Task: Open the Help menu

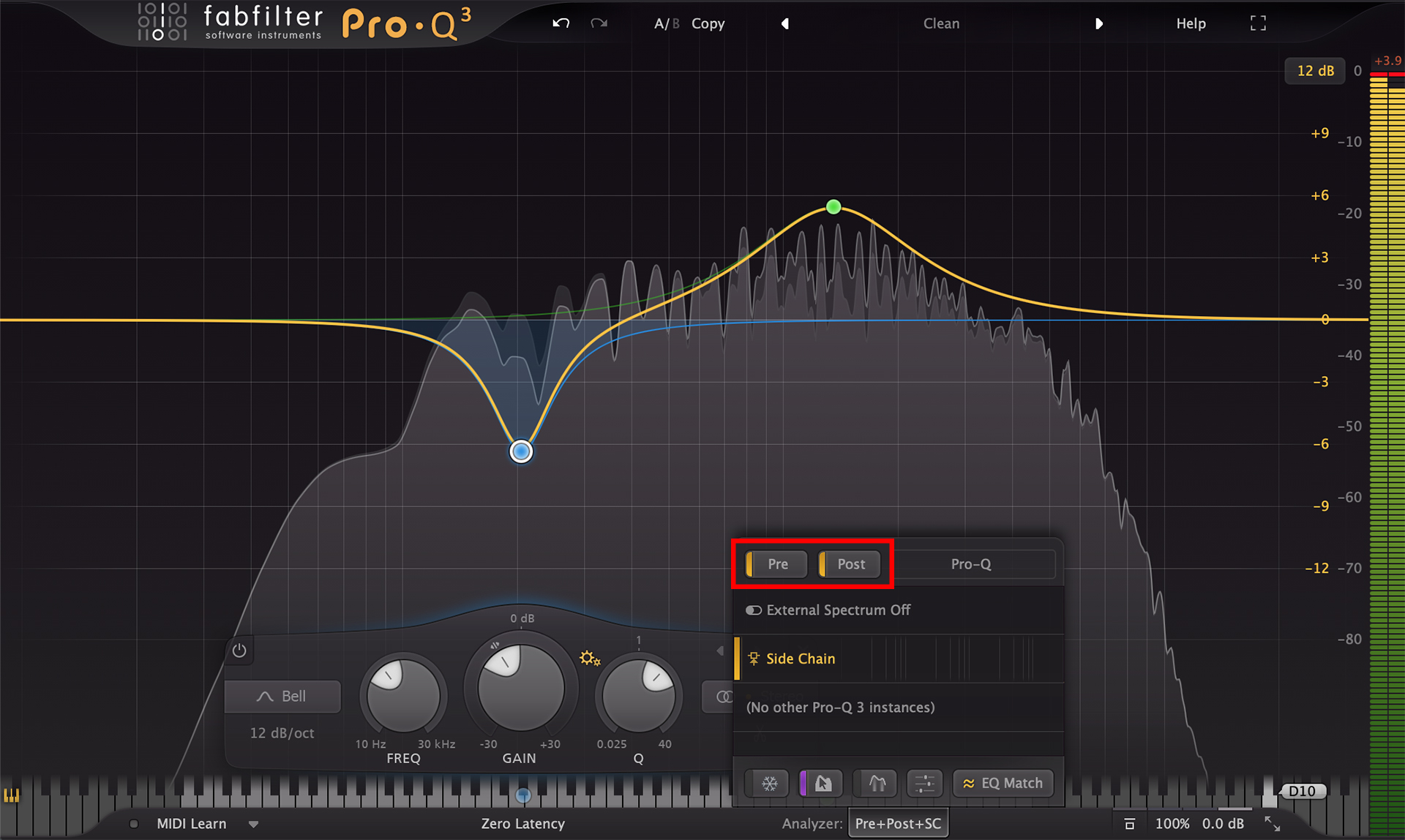Action: click(x=1191, y=23)
